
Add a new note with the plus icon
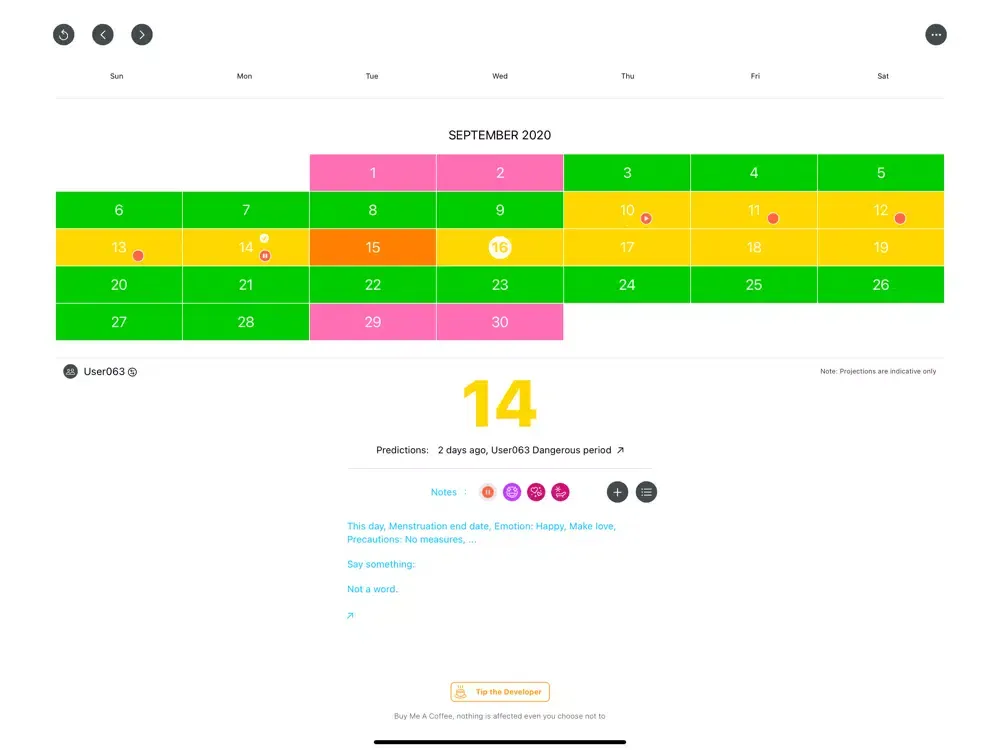pos(617,492)
